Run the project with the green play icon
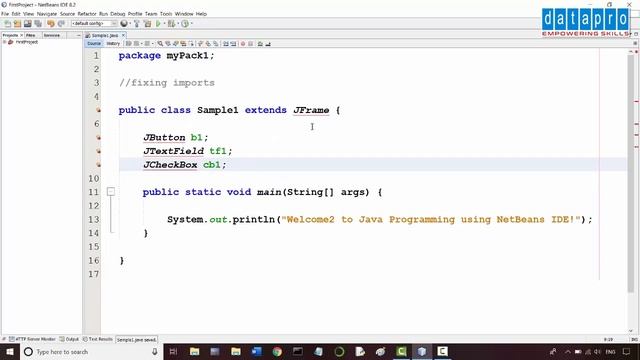The width and height of the screenshot is (640, 360). (x=158, y=24)
